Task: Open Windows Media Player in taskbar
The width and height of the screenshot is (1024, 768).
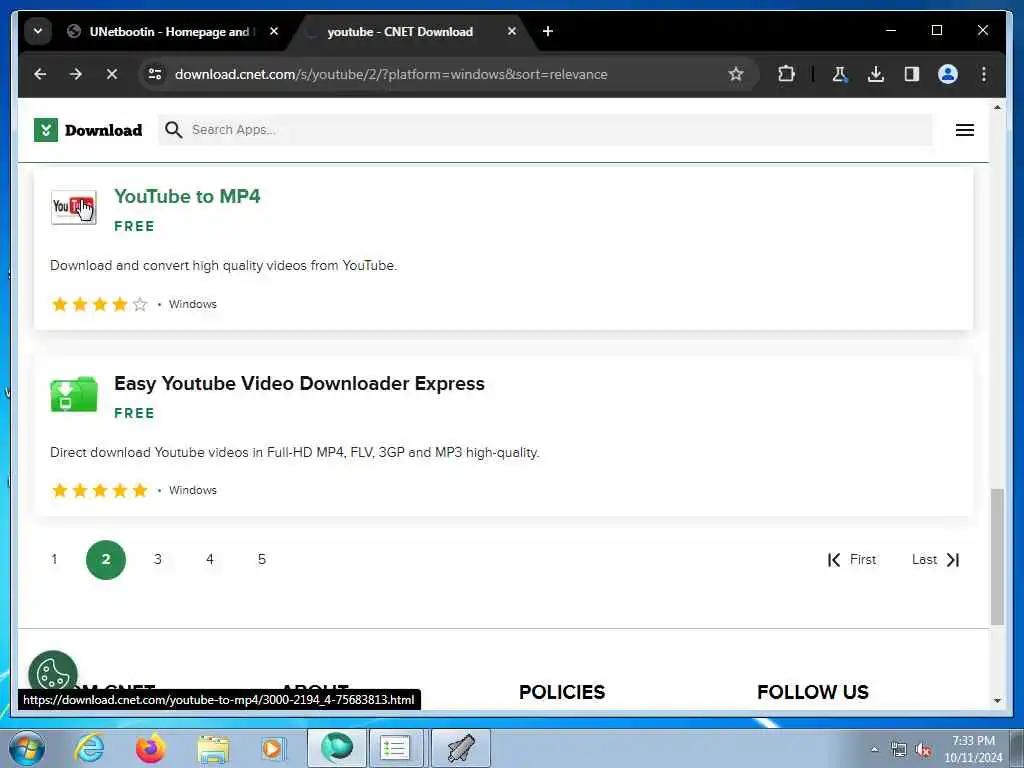Action: (x=272, y=748)
